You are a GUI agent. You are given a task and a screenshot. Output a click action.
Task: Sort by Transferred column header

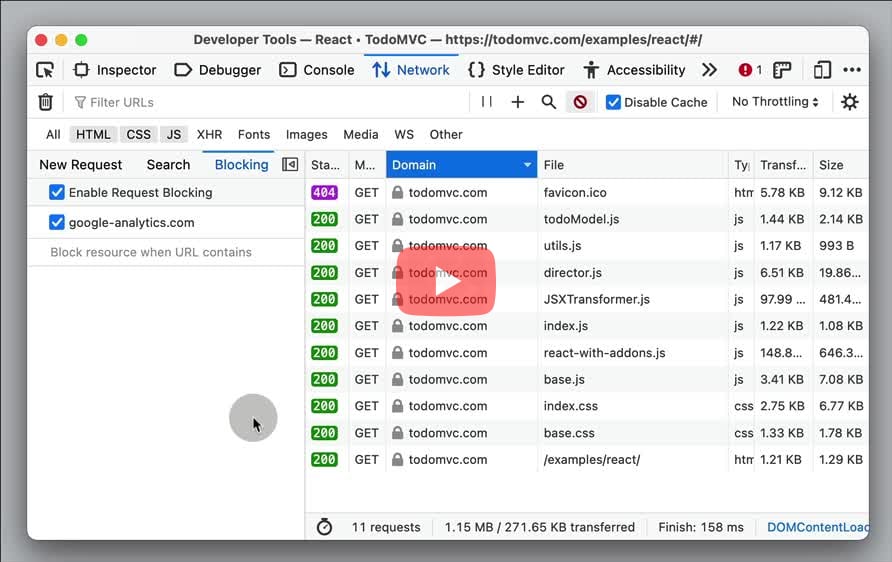(783, 165)
